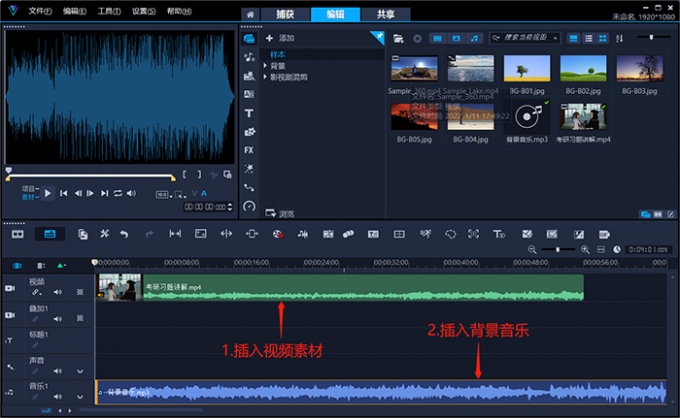Open the import media folder icon
Viewport: 680px width, 418px height.
click(x=399, y=38)
